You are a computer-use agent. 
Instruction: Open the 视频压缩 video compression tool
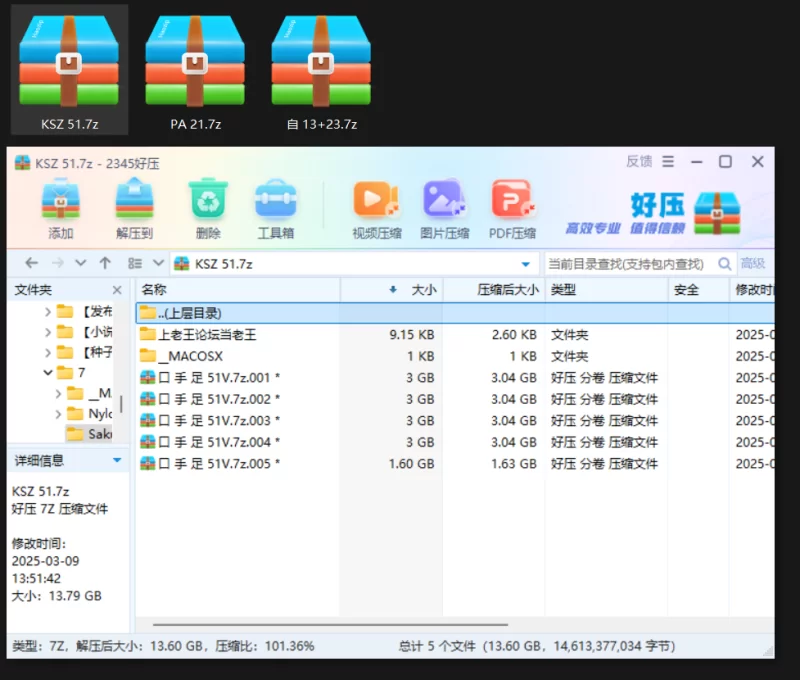pos(377,209)
